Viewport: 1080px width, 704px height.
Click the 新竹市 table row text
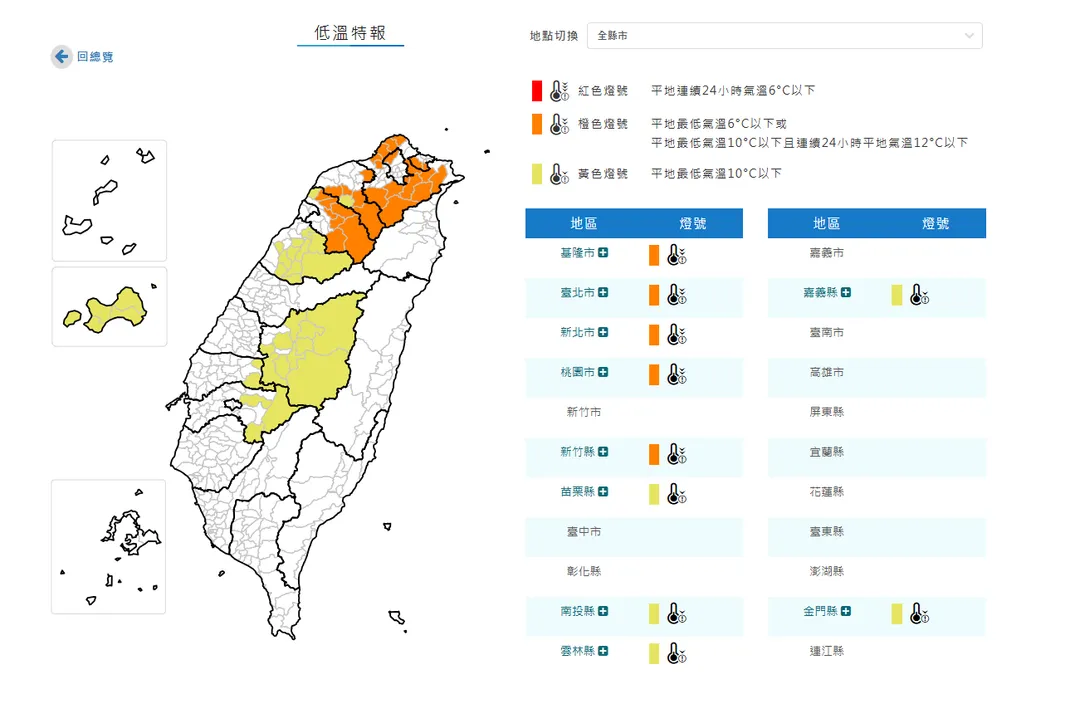pyautogui.click(x=583, y=412)
